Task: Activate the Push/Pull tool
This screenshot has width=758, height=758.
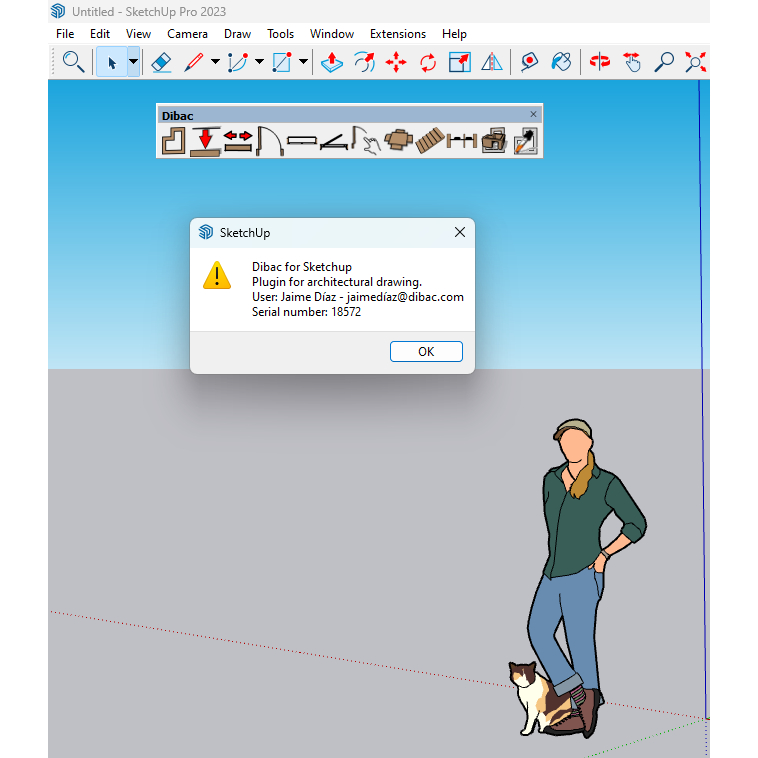Action: point(331,62)
